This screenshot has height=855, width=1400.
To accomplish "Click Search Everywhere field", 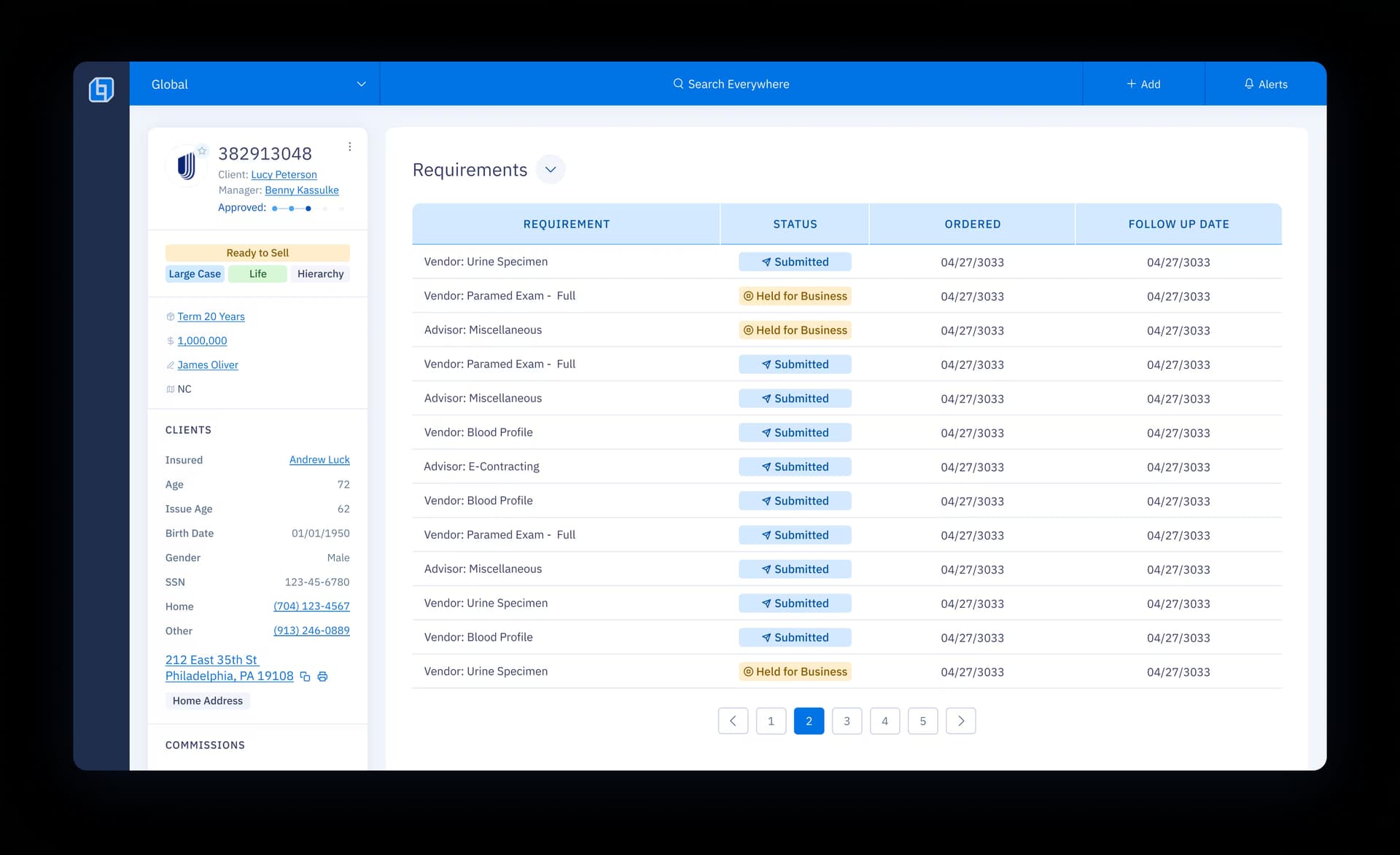I will [x=738, y=84].
